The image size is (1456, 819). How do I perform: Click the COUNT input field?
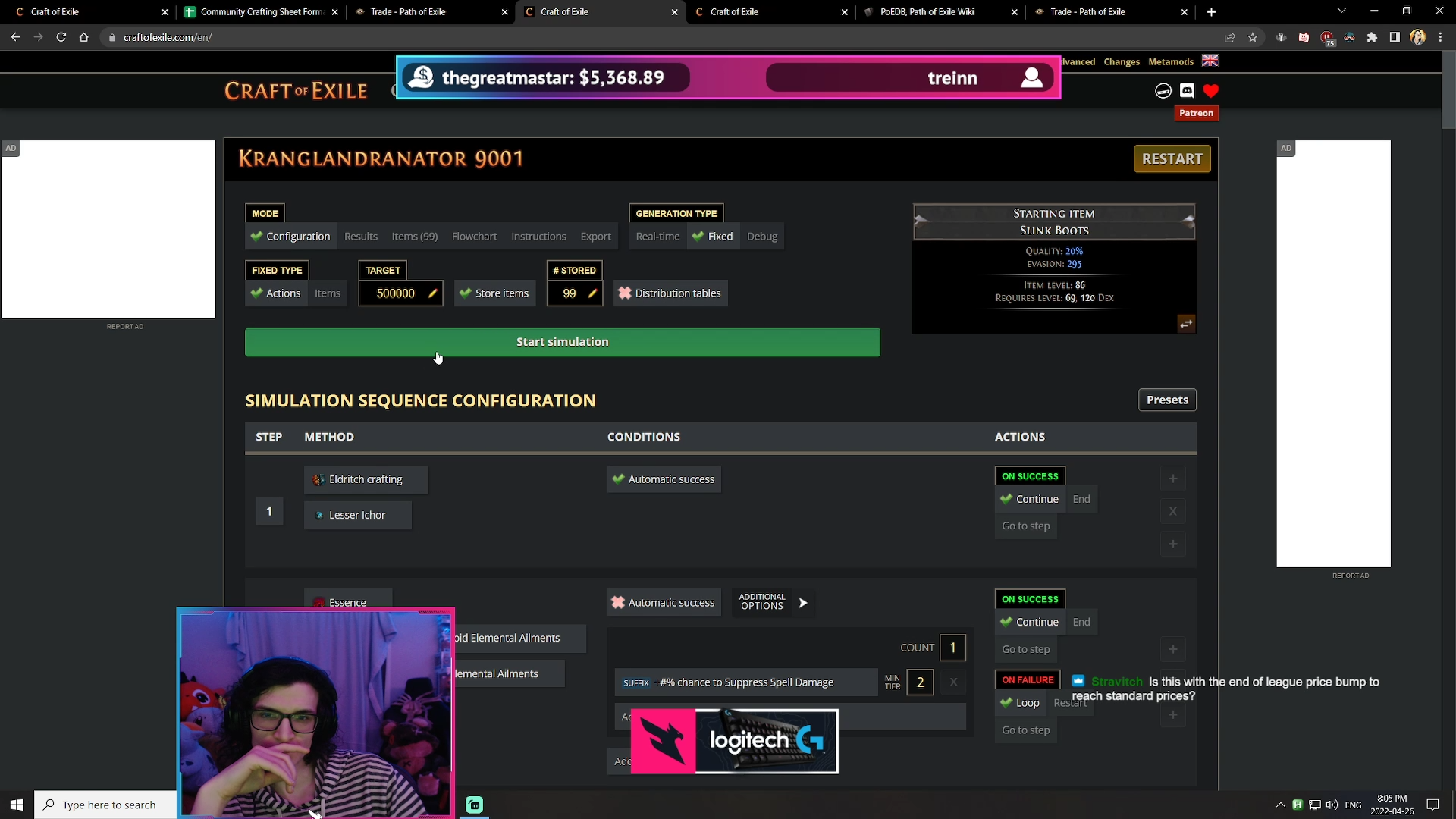point(952,648)
